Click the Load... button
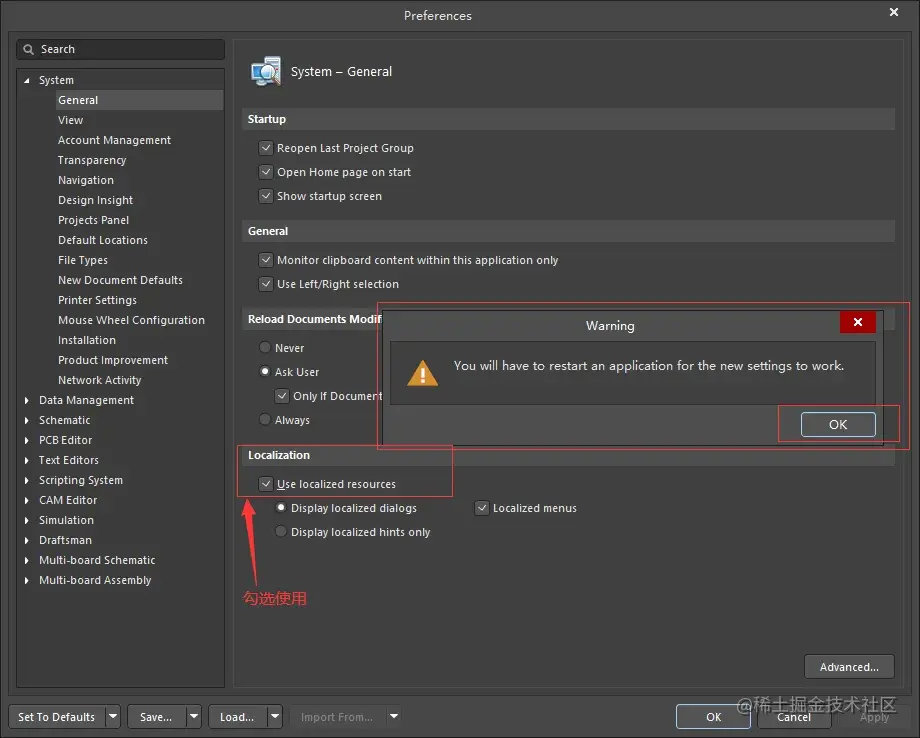 238,716
